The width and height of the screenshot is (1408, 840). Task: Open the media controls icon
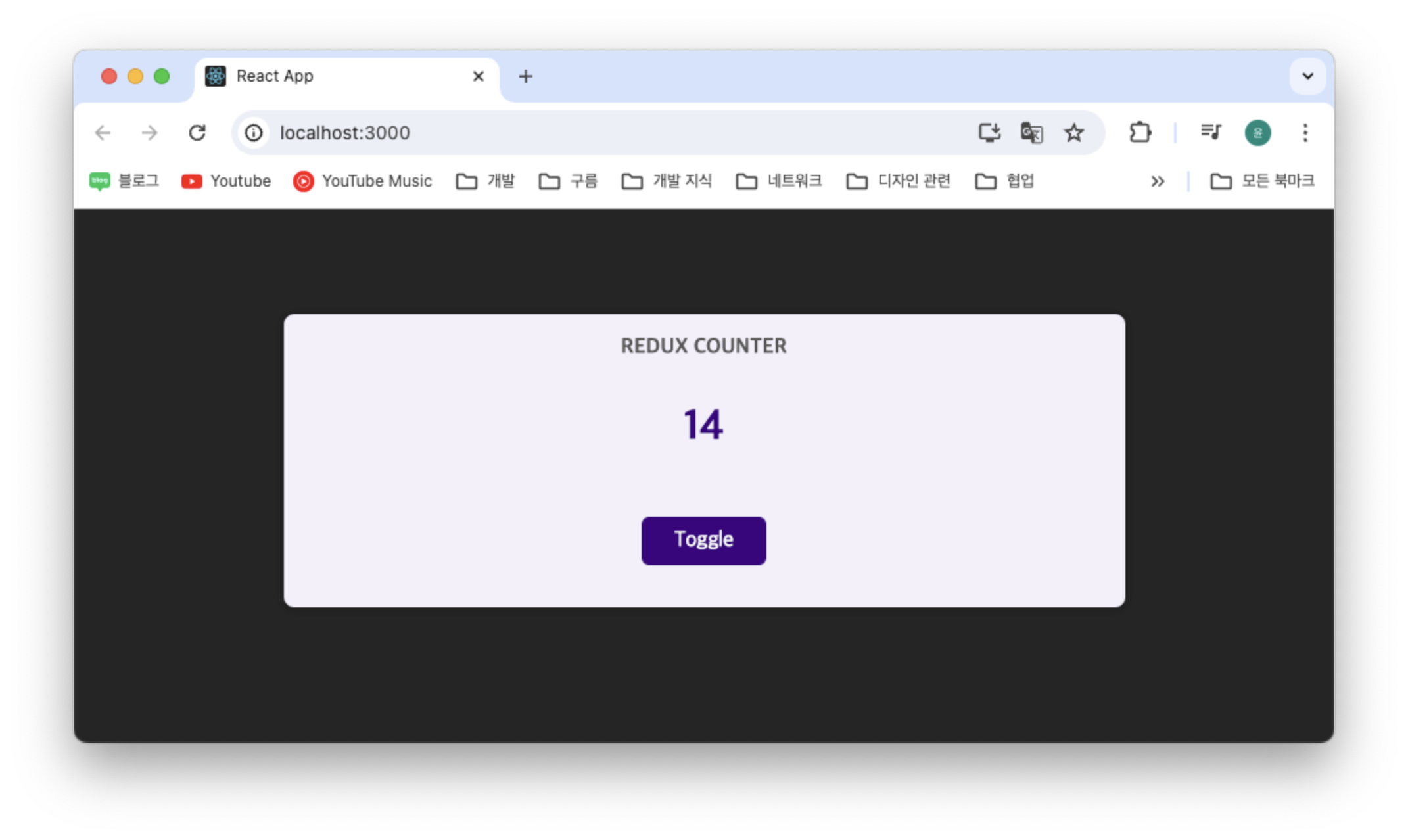coord(1210,133)
